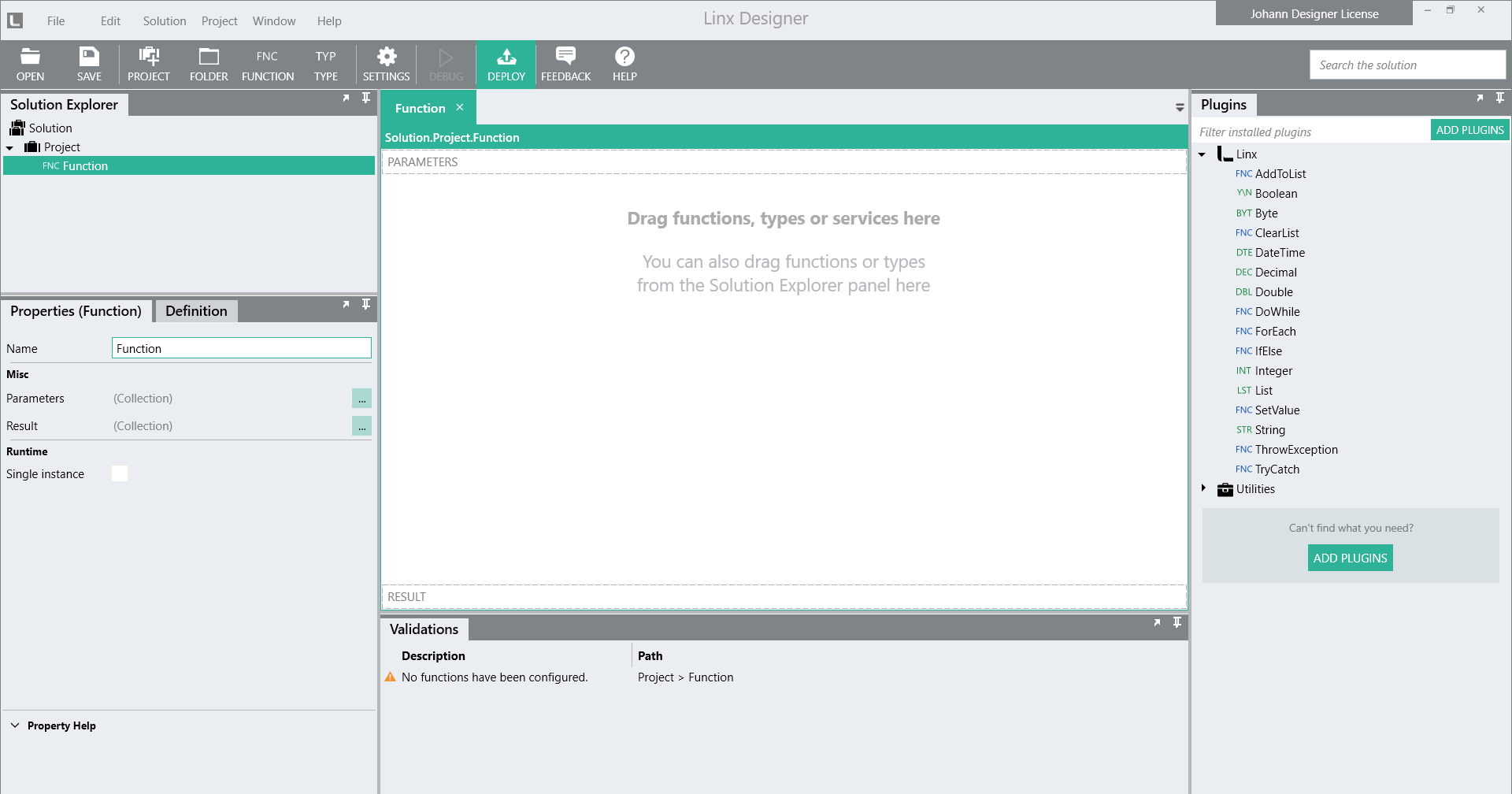Image resolution: width=1512 pixels, height=794 pixels.
Task: Pin the Properties panel
Action: pos(366,304)
